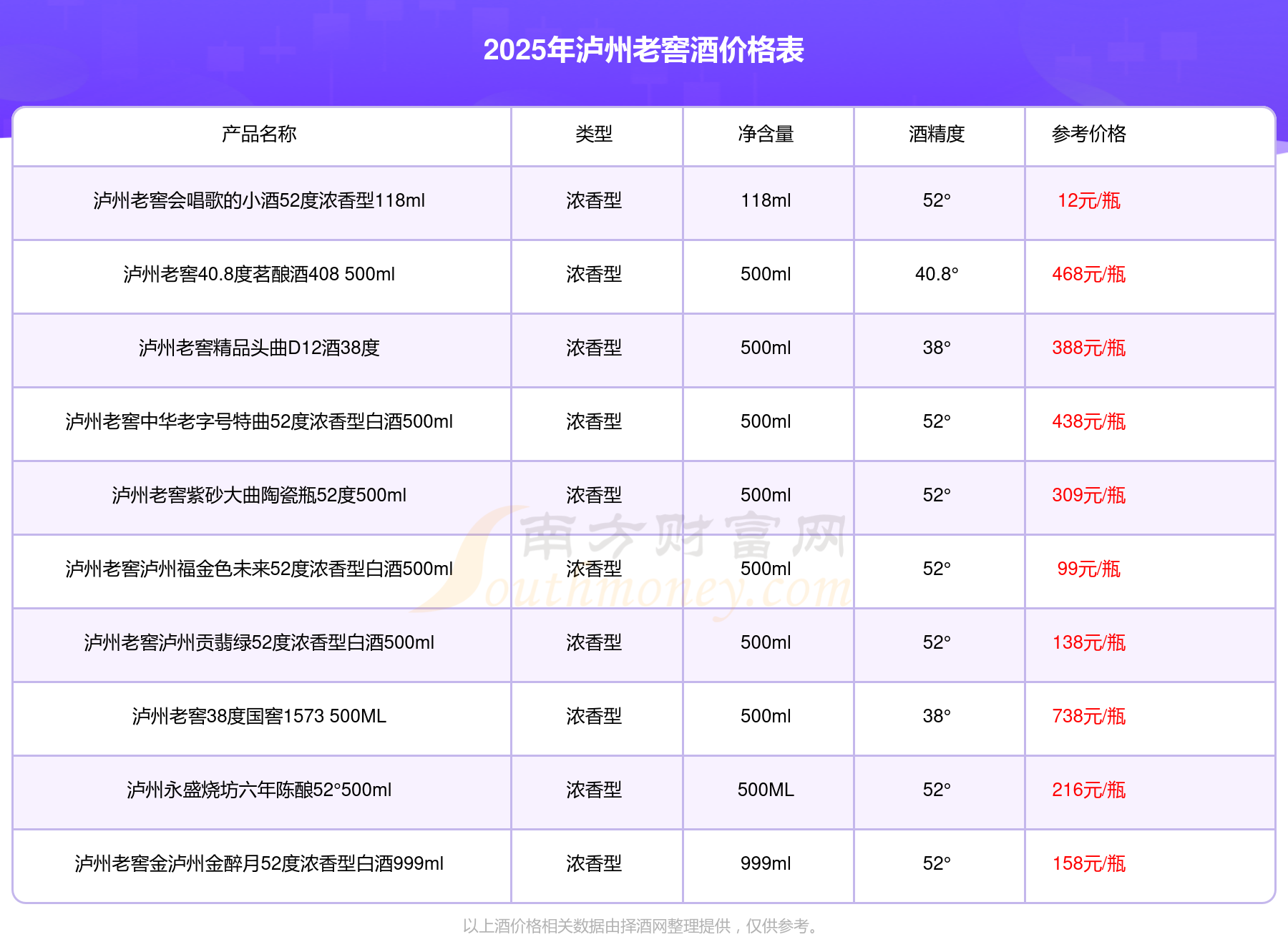Select the 参考价格 column header
Image resolution: width=1288 pixels, height=937 pixels.
[x=1089, y=134]
